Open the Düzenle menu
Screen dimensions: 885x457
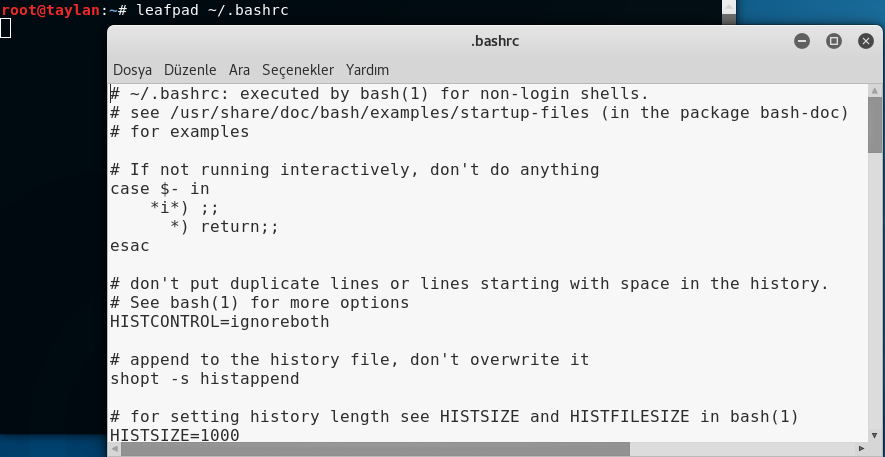190,70
